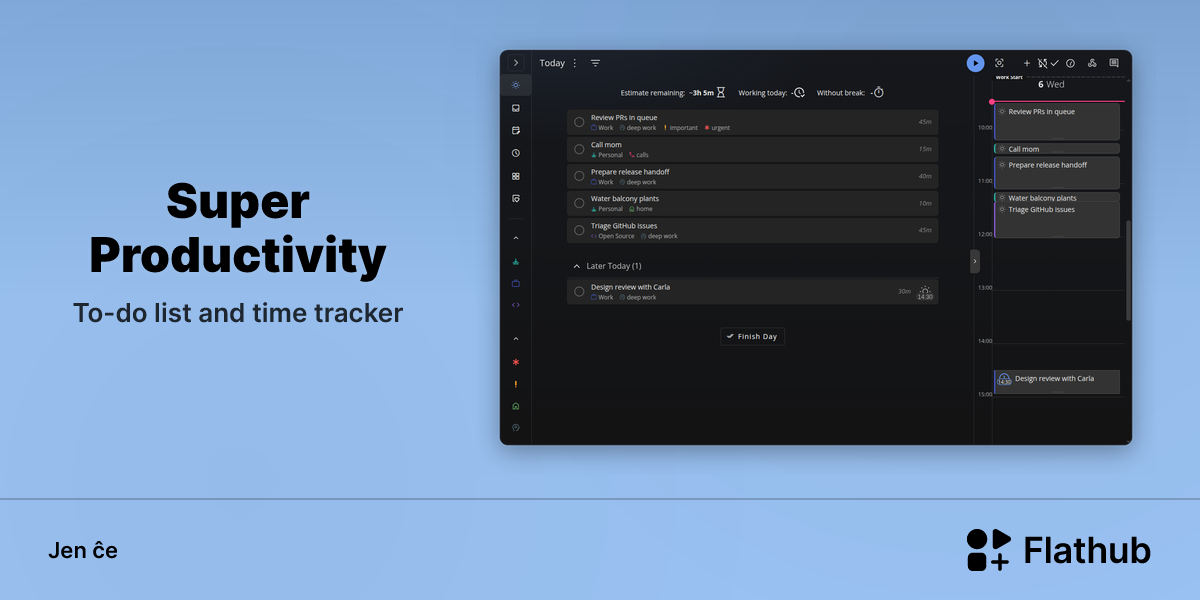1200x600 pixels.
Task: Select Prepare release handoff schedule block
Action: click(x=1057, y=172)
